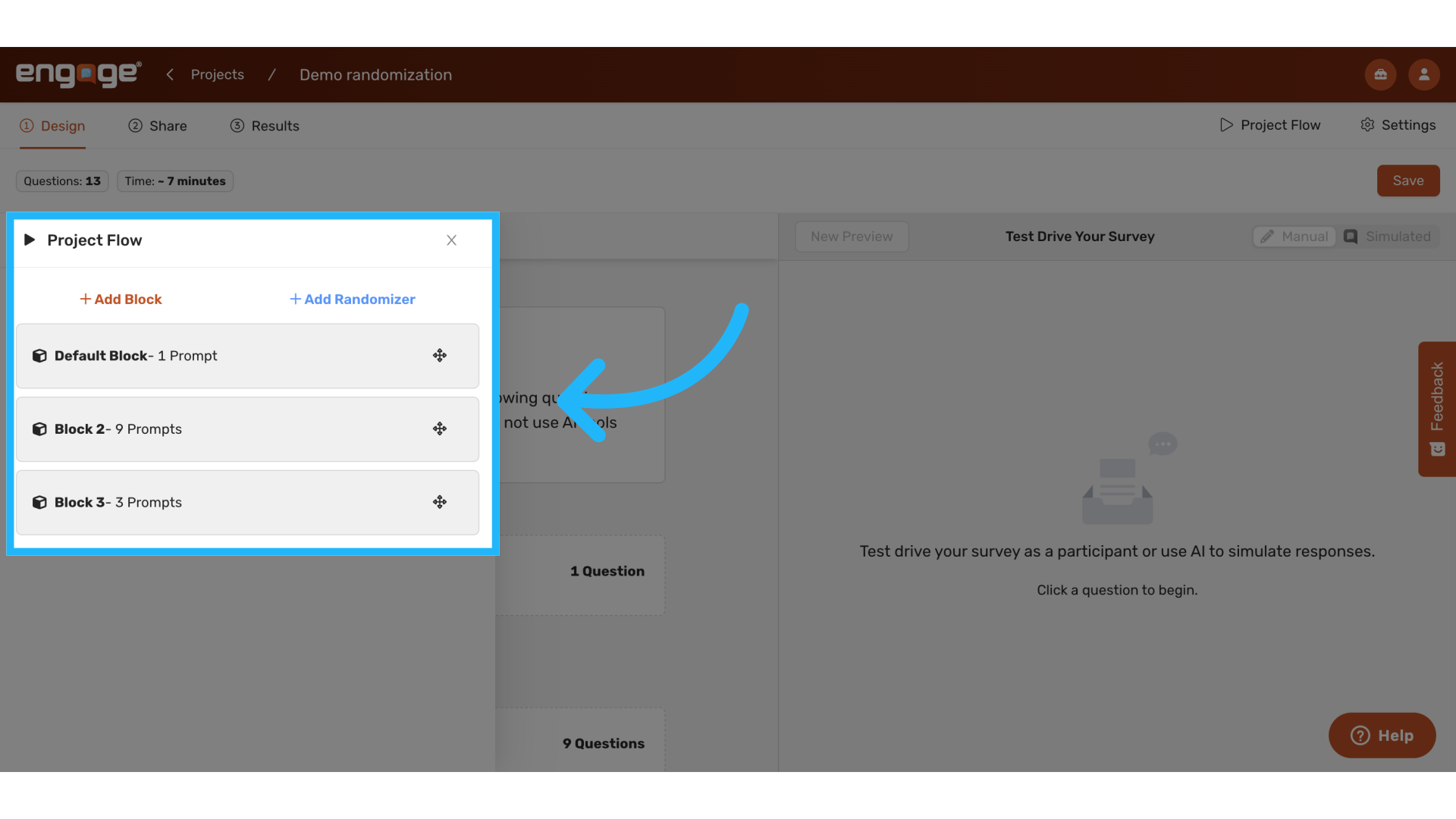Click the Demo randomization project title
This screenshot has height=819, width=1456.
pos(375,74)
